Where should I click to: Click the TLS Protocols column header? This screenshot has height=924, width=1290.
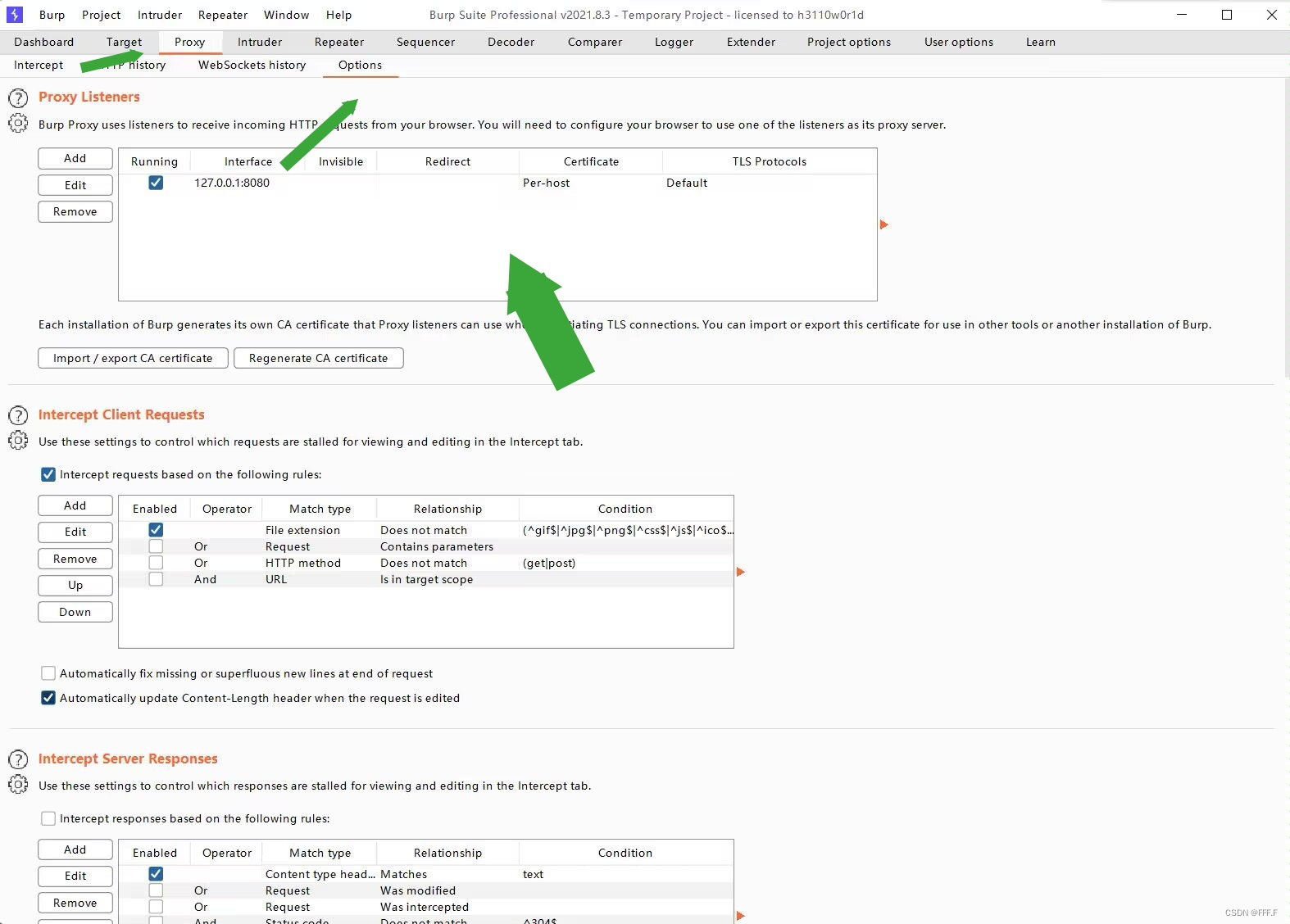pos(769,161)
